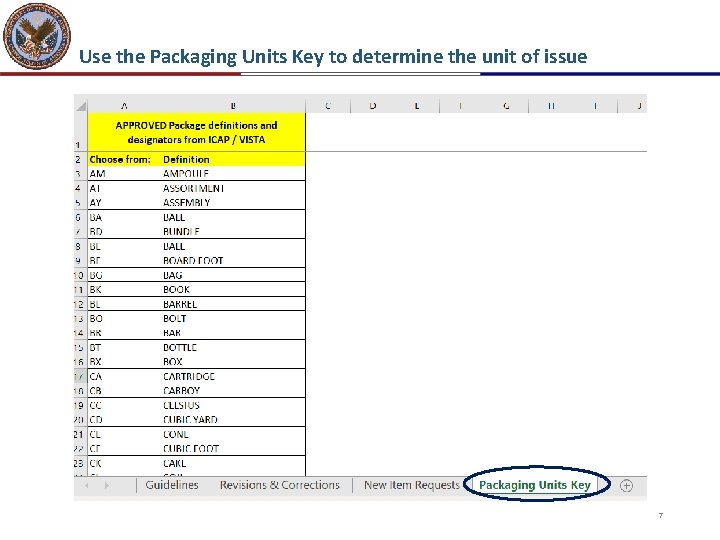Select row 23 header

pyautogui.click(x=80, y=463)
